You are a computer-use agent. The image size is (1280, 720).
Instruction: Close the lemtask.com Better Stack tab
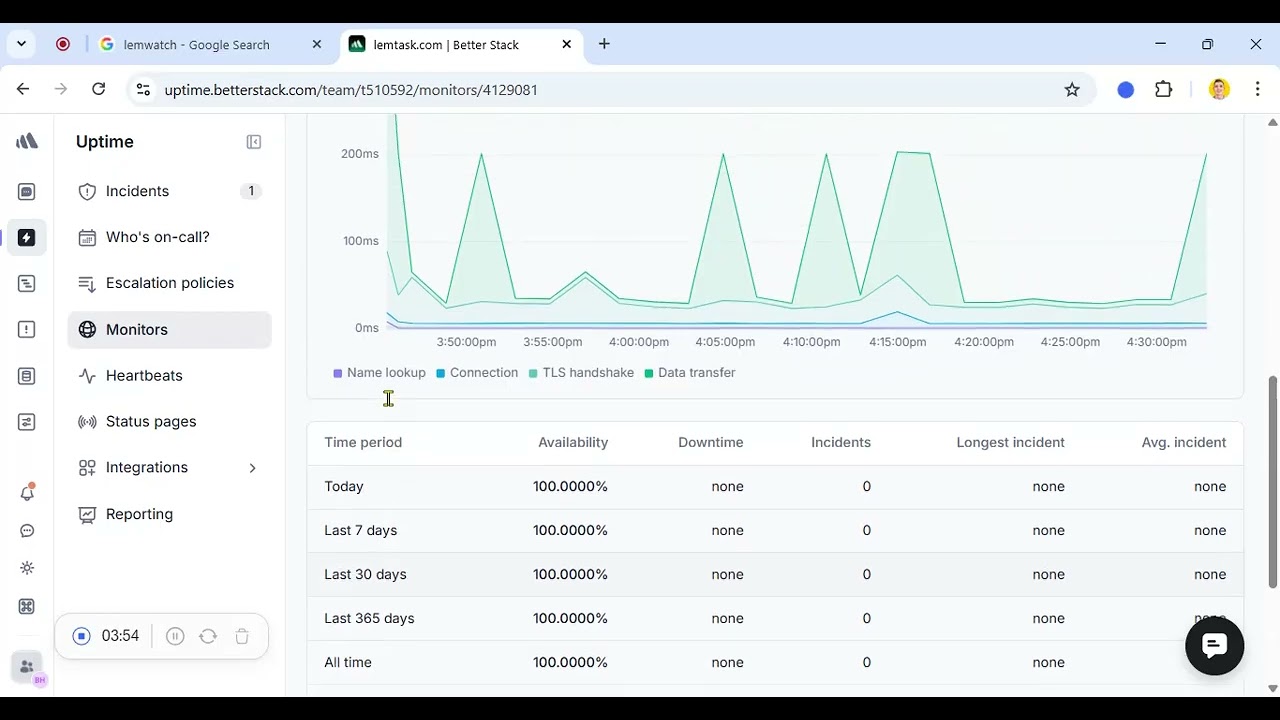(x=567, y=45)
